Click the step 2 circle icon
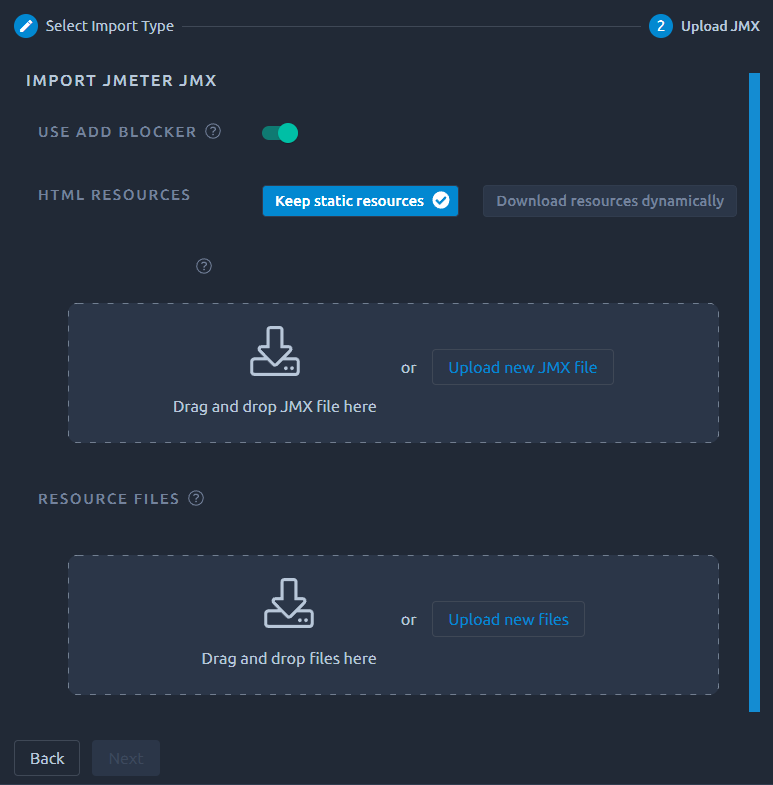Image resolution: width=773 pixels, height=785 pixels. click(660, 26)
